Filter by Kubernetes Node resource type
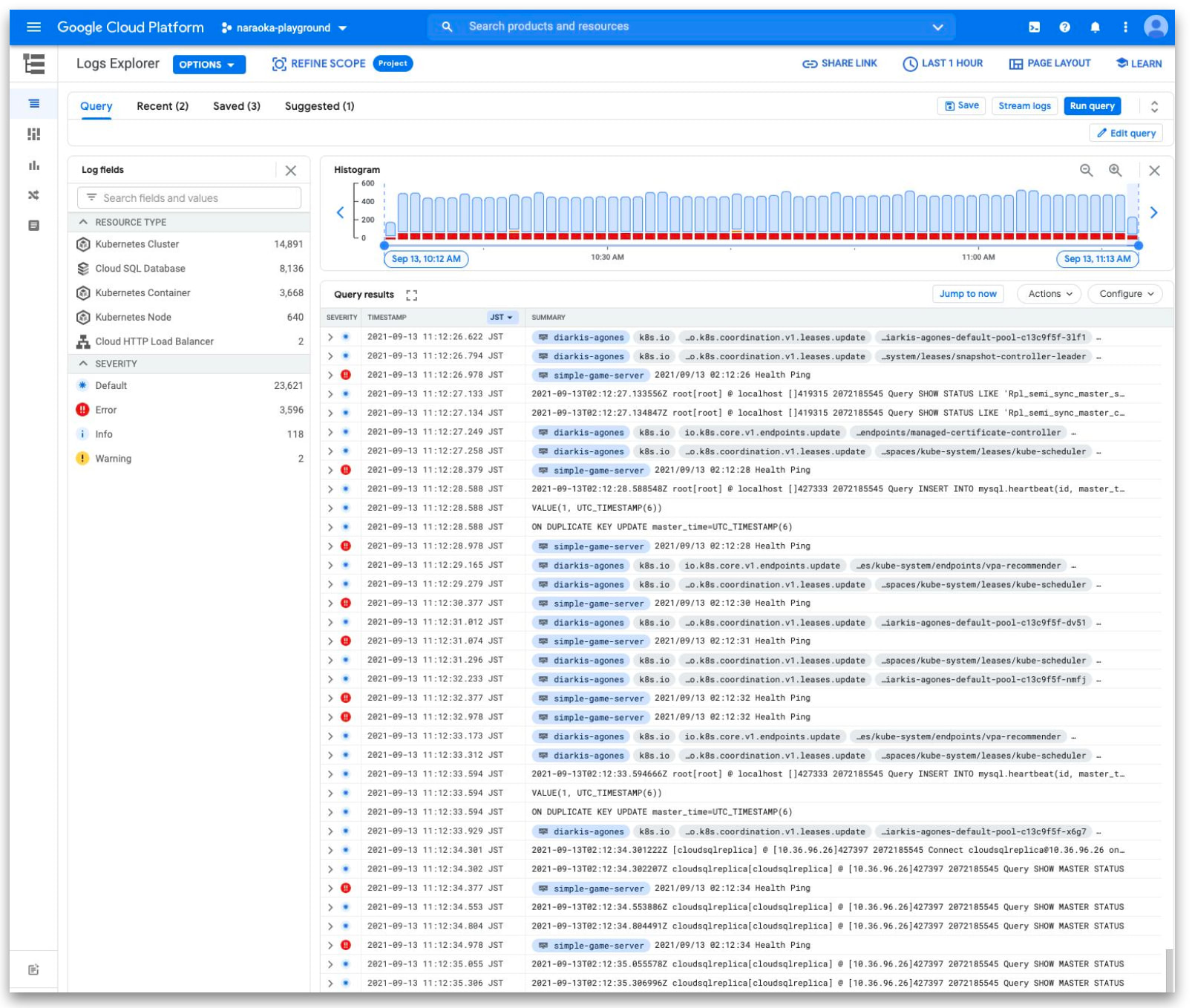The image size is (1192, 1008). (189, 317)
